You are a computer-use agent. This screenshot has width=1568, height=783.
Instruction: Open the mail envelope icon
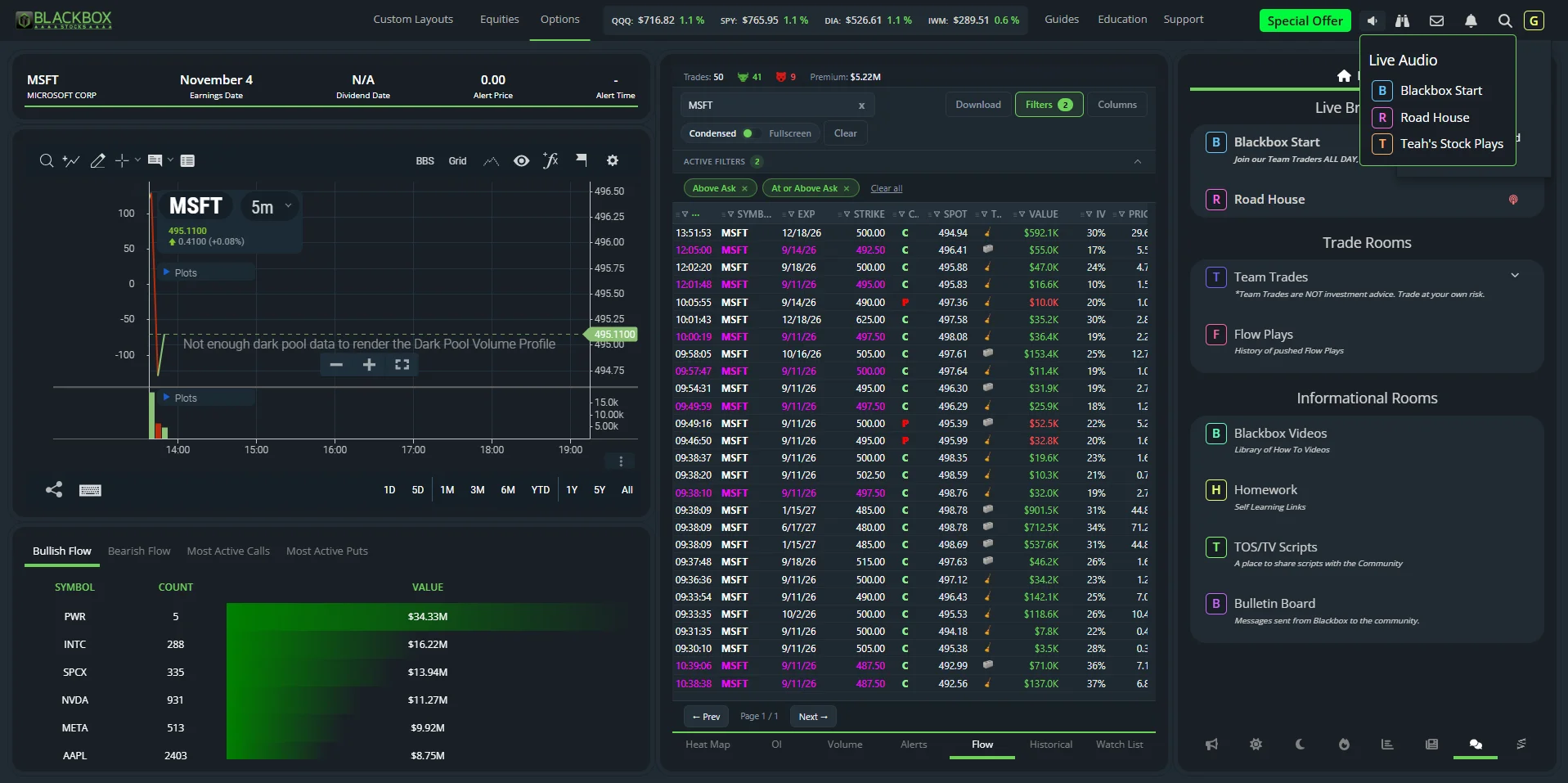pyautogui.click(x=1436, y=20)
